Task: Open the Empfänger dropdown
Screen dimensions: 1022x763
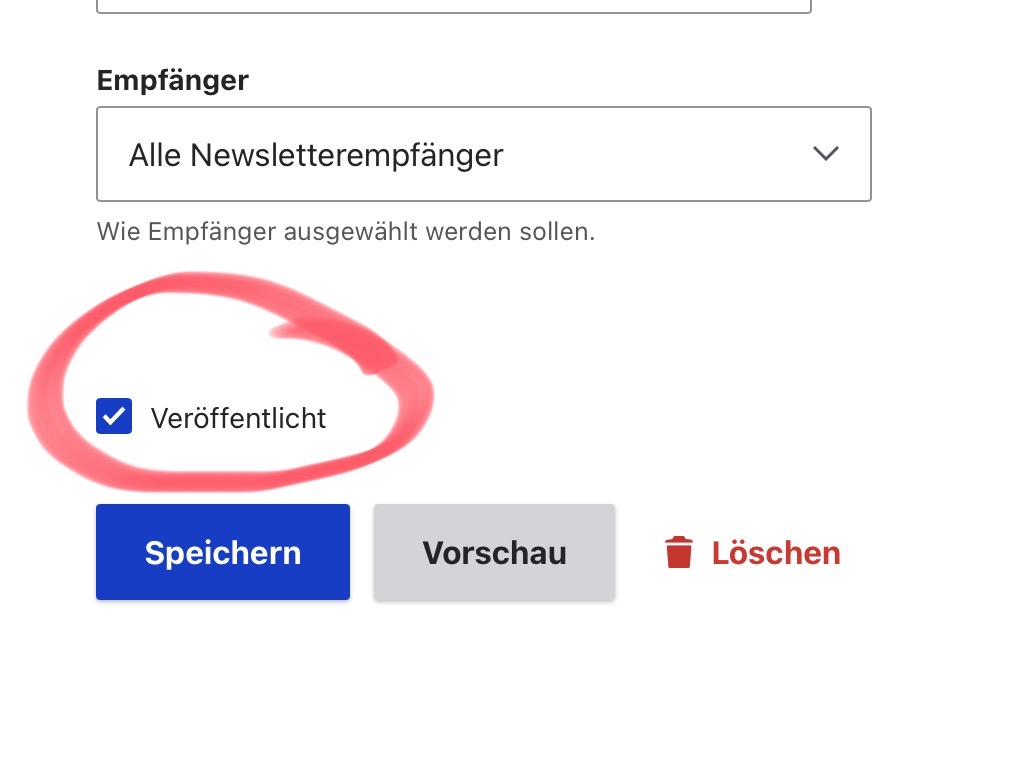Action: point(483,155)
